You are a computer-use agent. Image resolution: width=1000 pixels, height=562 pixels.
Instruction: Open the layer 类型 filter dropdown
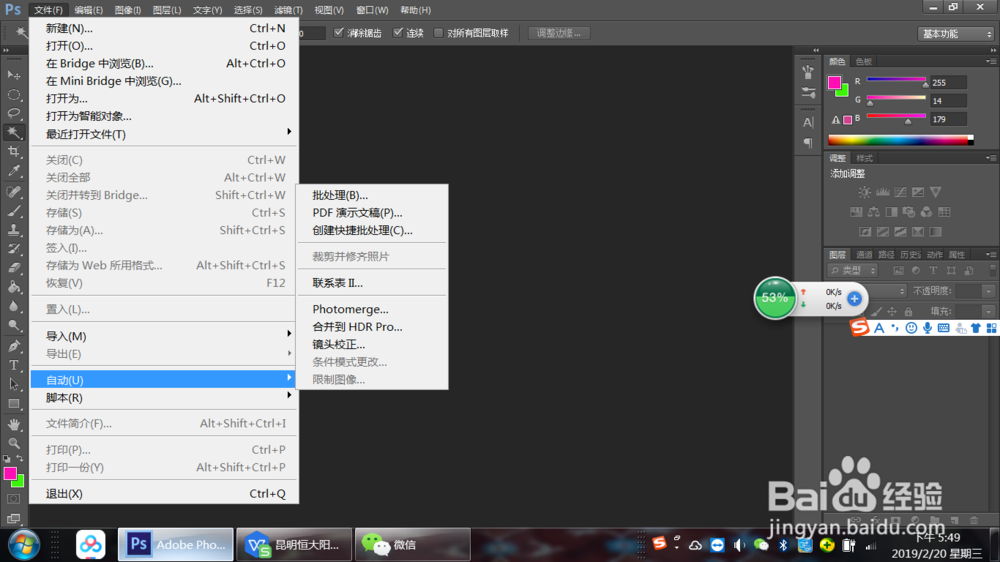click(x=852, y=270)
